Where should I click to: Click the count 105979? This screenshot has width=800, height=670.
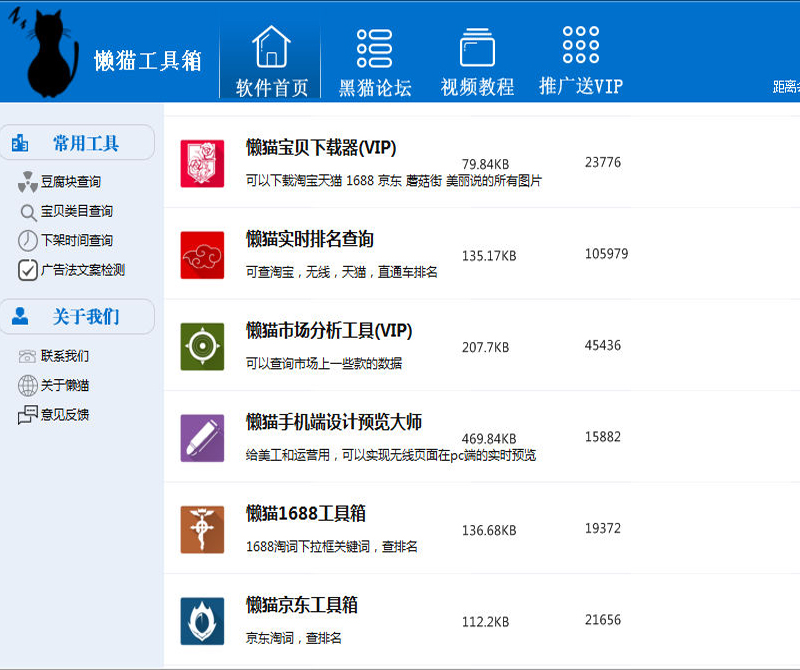(x=606, y=254)
